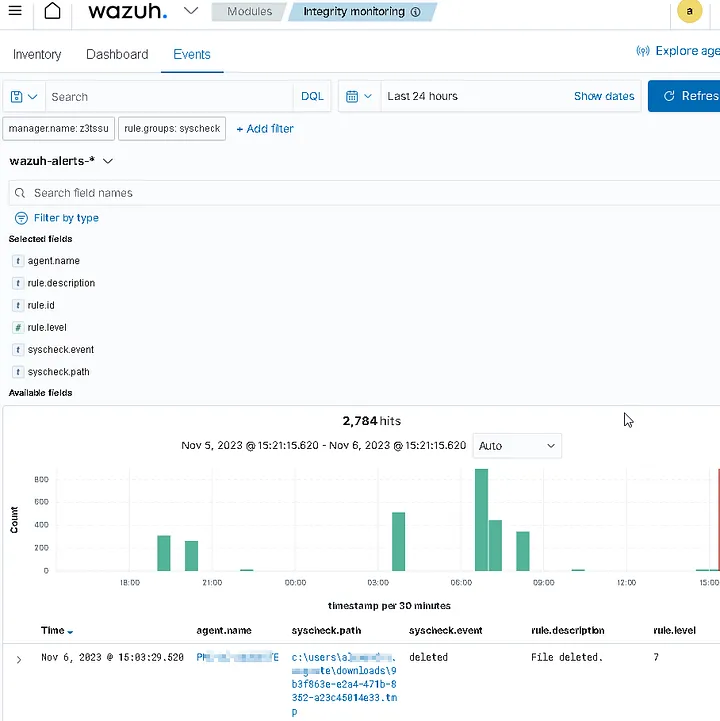Click the rule level value 7
Image resolution: width=720 pixels, height=721 pixels.
click(x=656, y=658)
